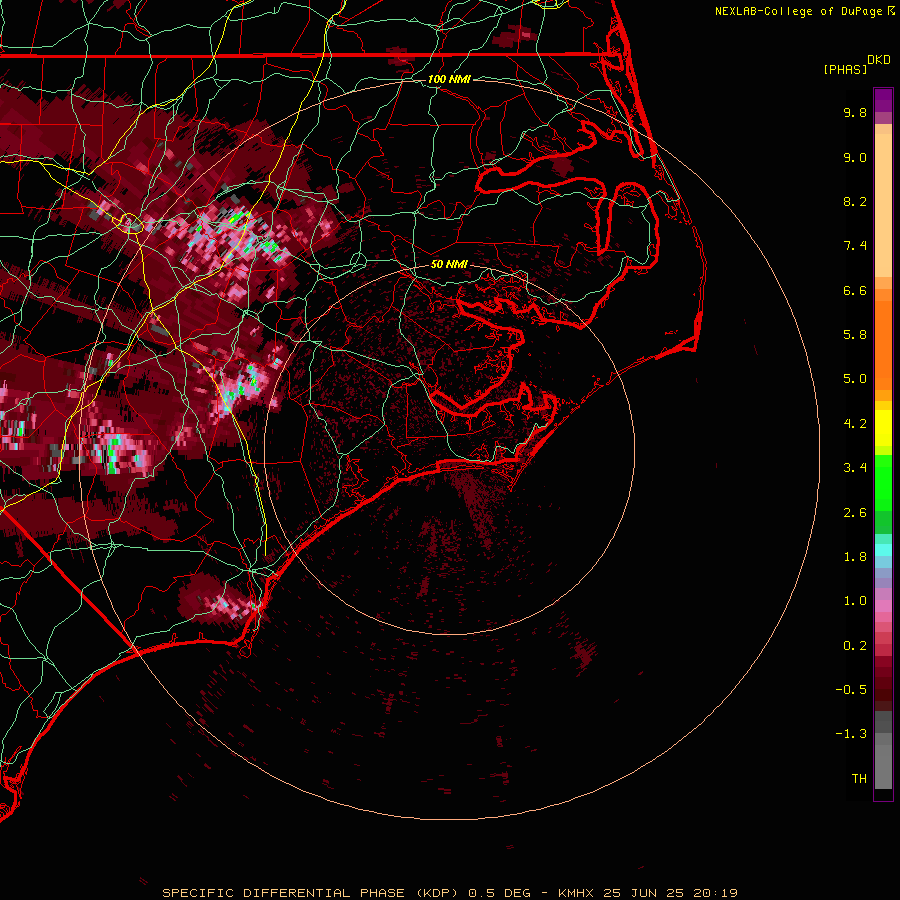The width and height of the screenshot is (900, 900).
Task: Click the 7.4 color scale value
Action: point(855,246)
